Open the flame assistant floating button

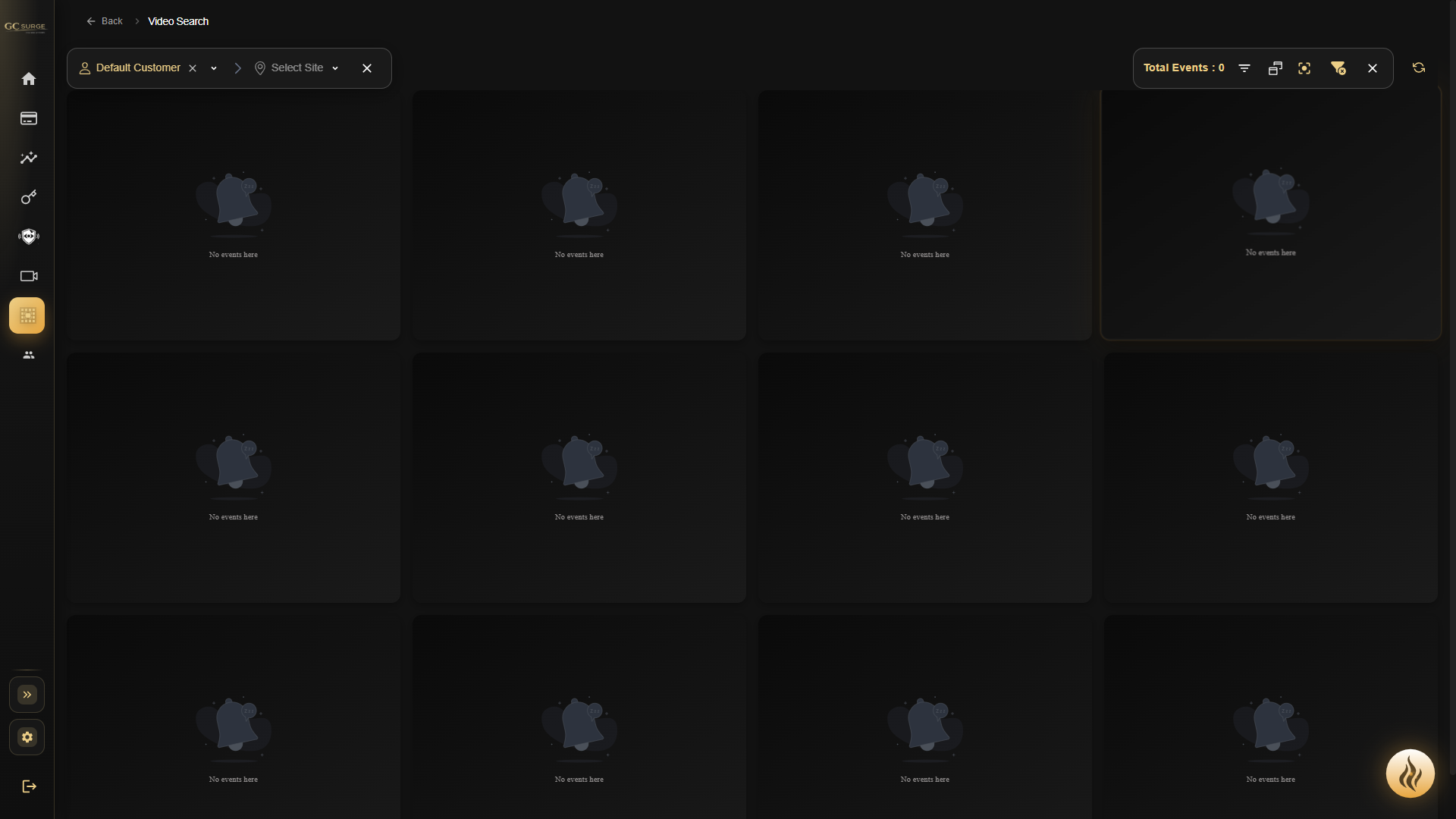coord(1410,773)
